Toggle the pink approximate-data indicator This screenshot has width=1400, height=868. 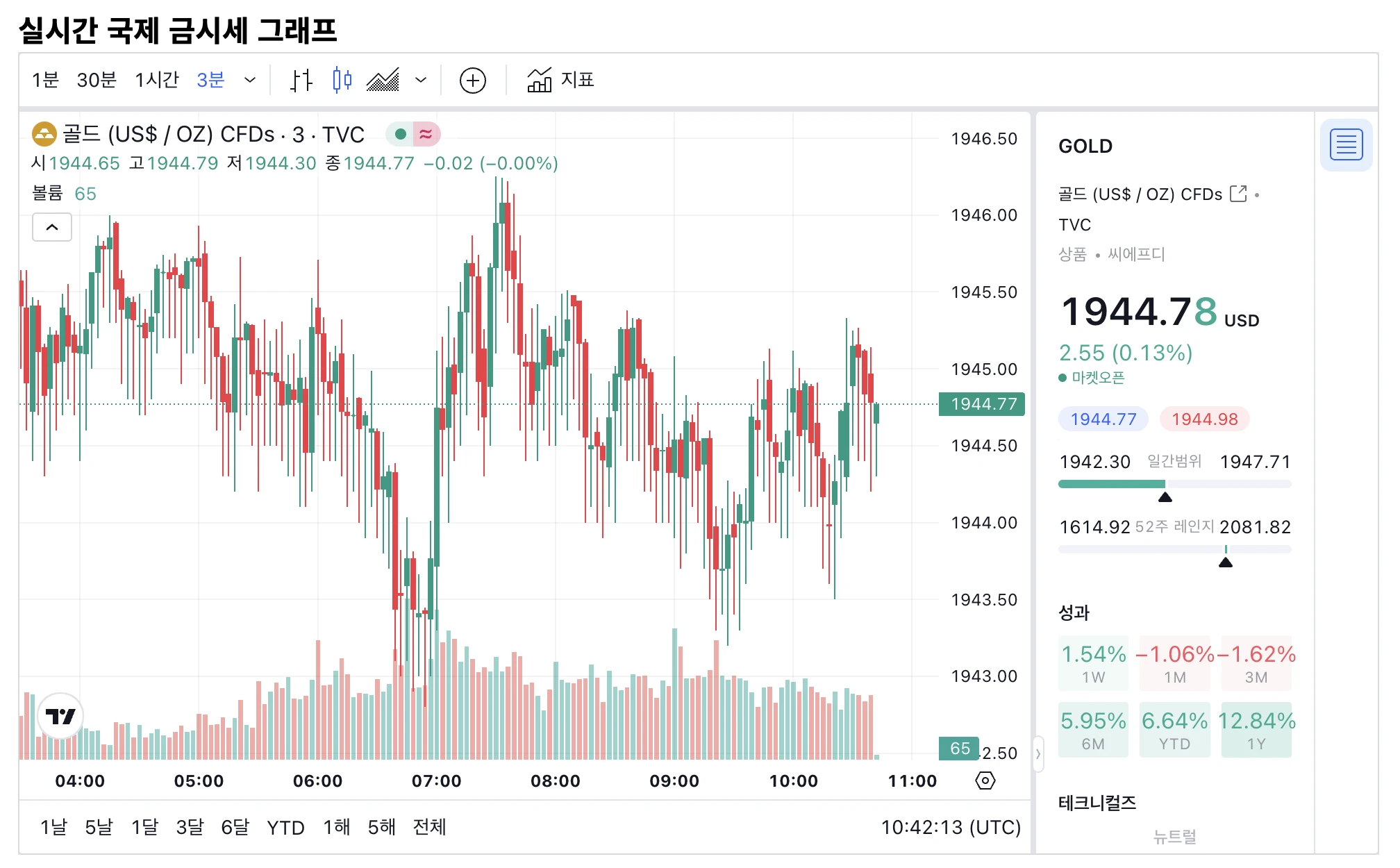426,134
